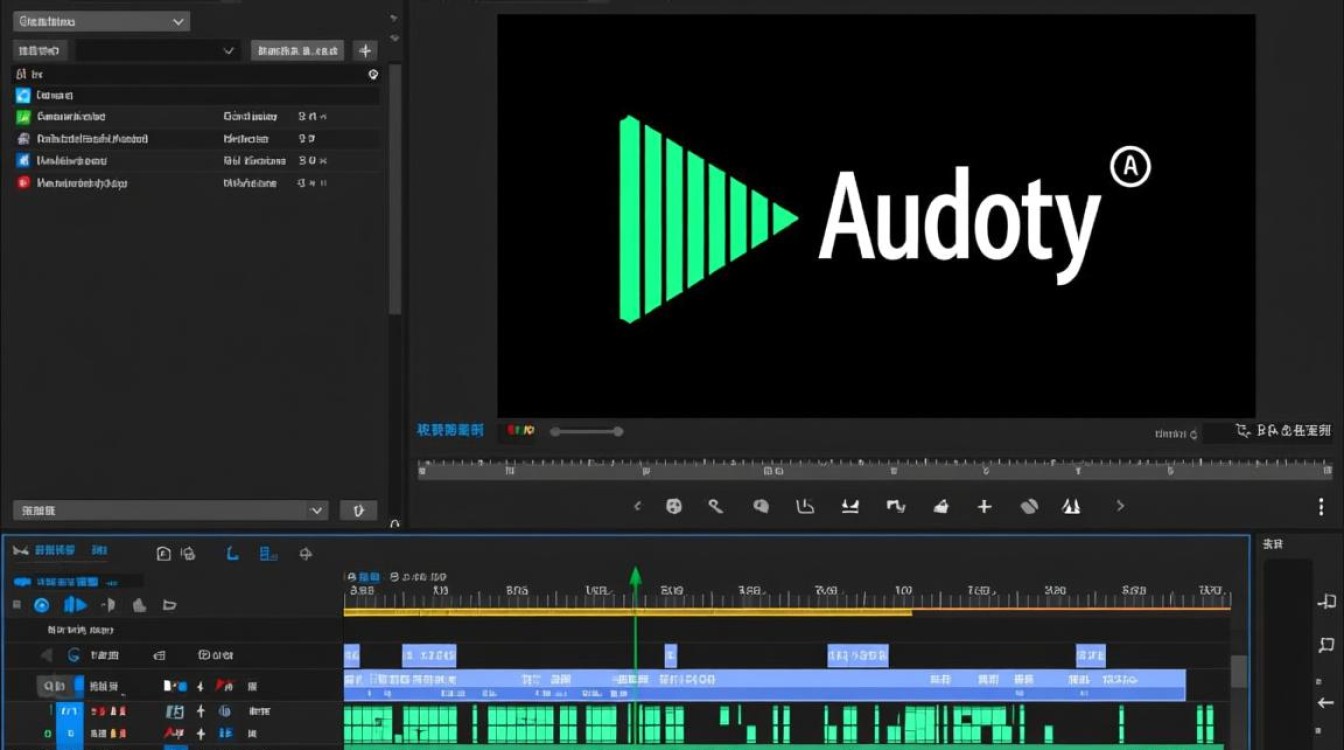Click the blue play icon in timeline controls

pyautogui.click(x=75, y=605)
